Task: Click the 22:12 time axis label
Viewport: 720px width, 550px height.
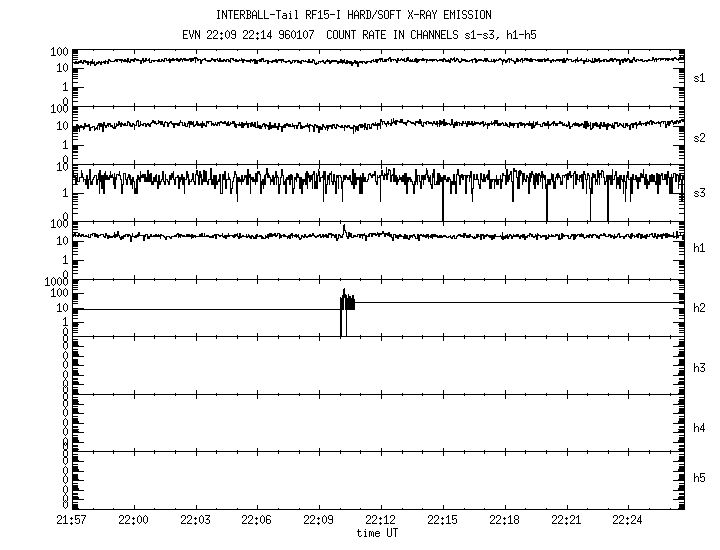Action: coord(381,521)
